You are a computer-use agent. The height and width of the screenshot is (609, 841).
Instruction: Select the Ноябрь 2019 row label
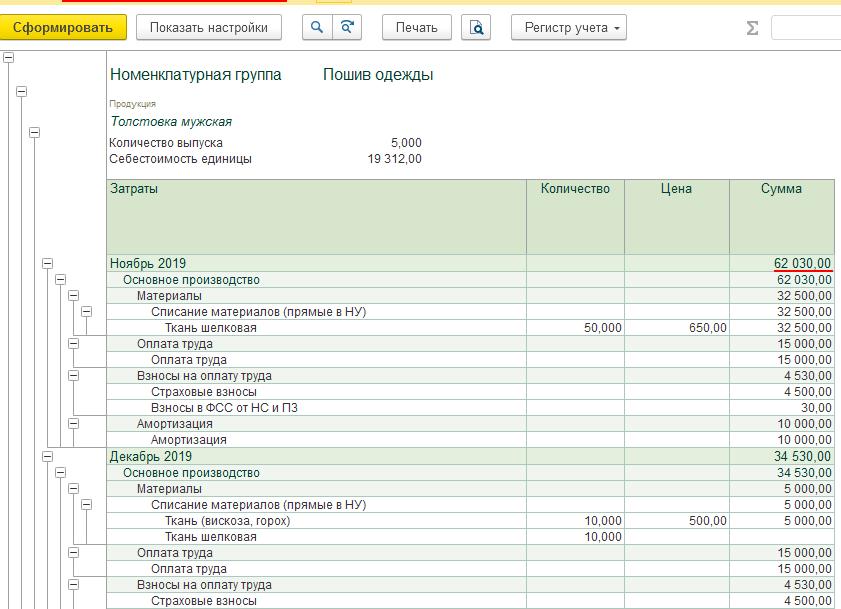(147, 263)
